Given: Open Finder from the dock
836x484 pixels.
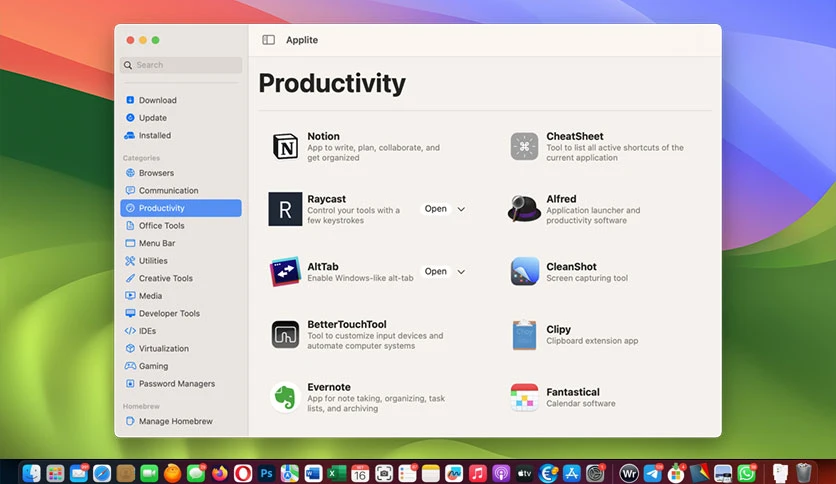Looking at the screenshot, I should coord(31,473).
